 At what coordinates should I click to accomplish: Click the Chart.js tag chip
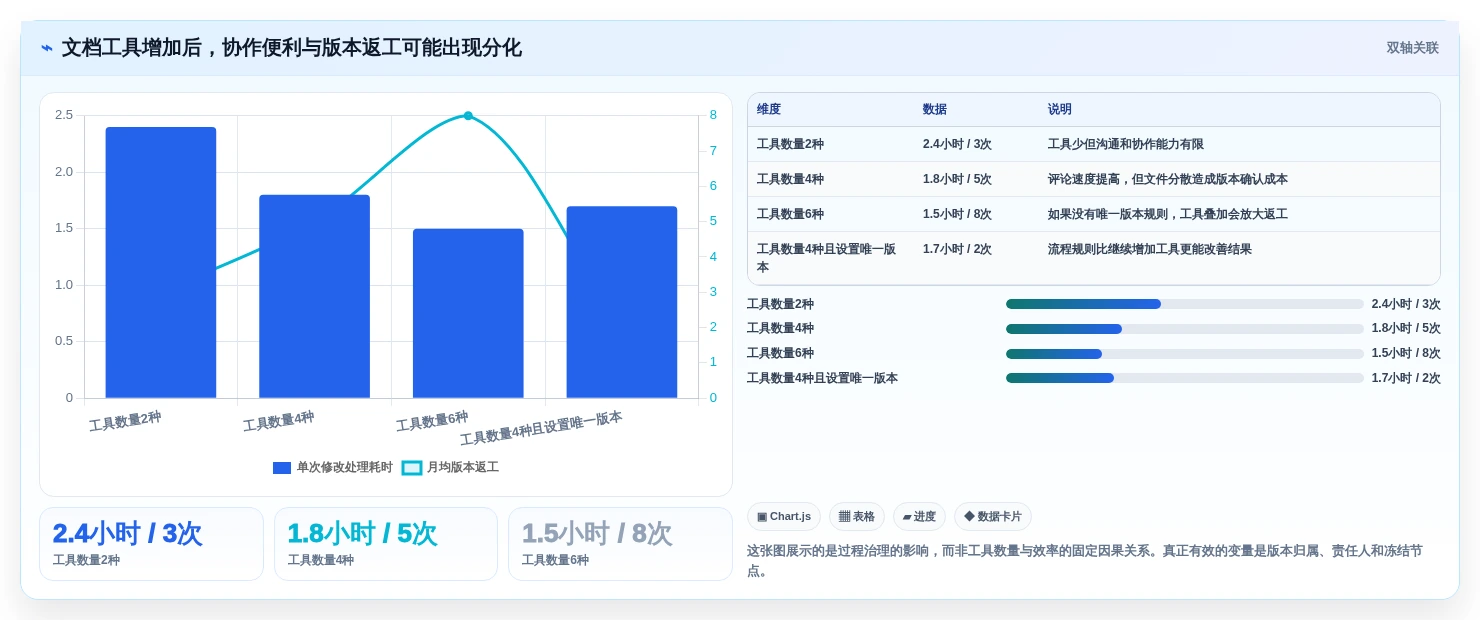click(784, 517)
